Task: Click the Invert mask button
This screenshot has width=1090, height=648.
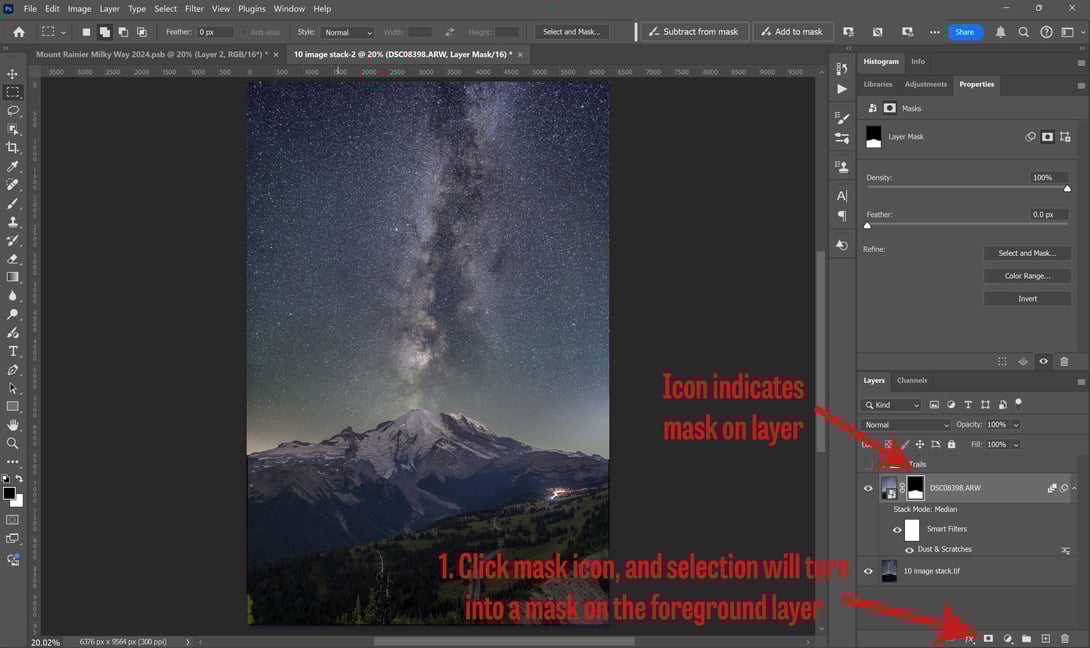Action: (1027, 299)
